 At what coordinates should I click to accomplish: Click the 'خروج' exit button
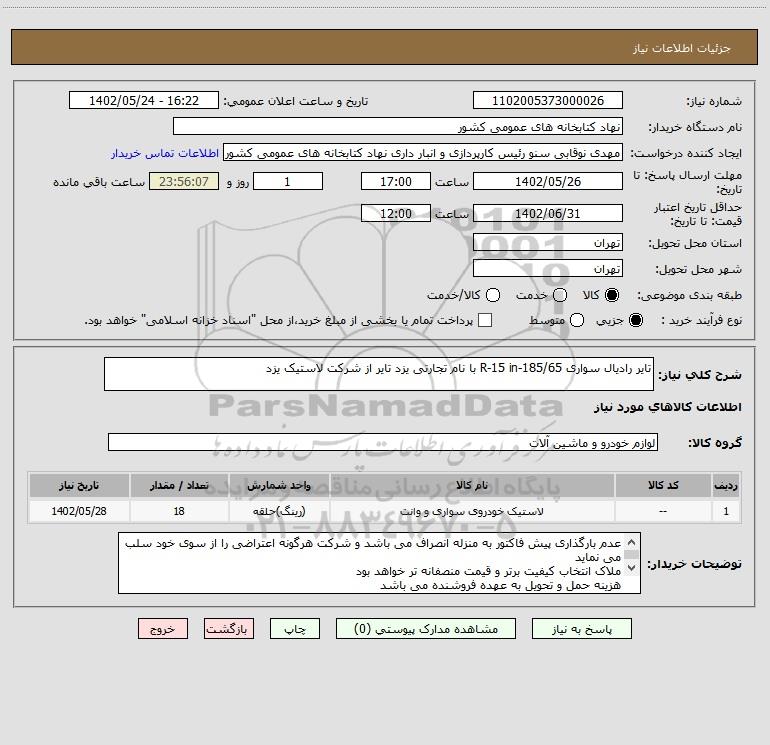pyautogui.click(x=163, y=629)
